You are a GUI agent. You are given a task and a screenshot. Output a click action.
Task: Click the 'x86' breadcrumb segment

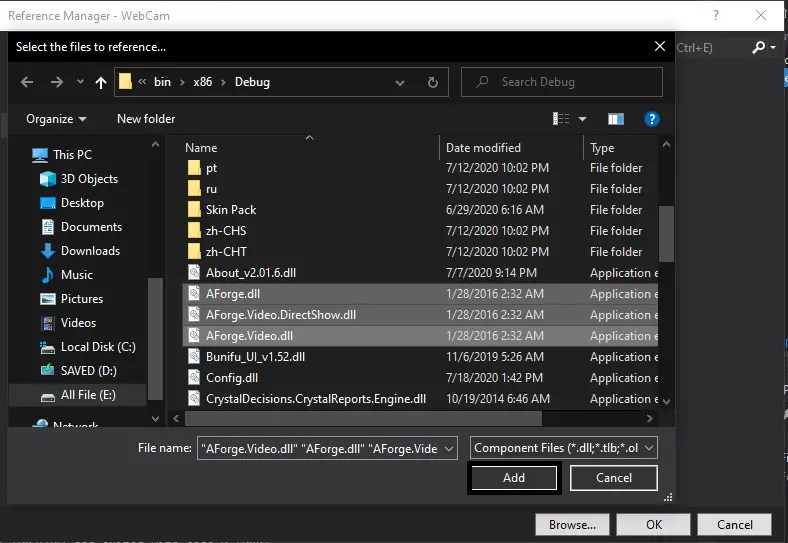203,82
